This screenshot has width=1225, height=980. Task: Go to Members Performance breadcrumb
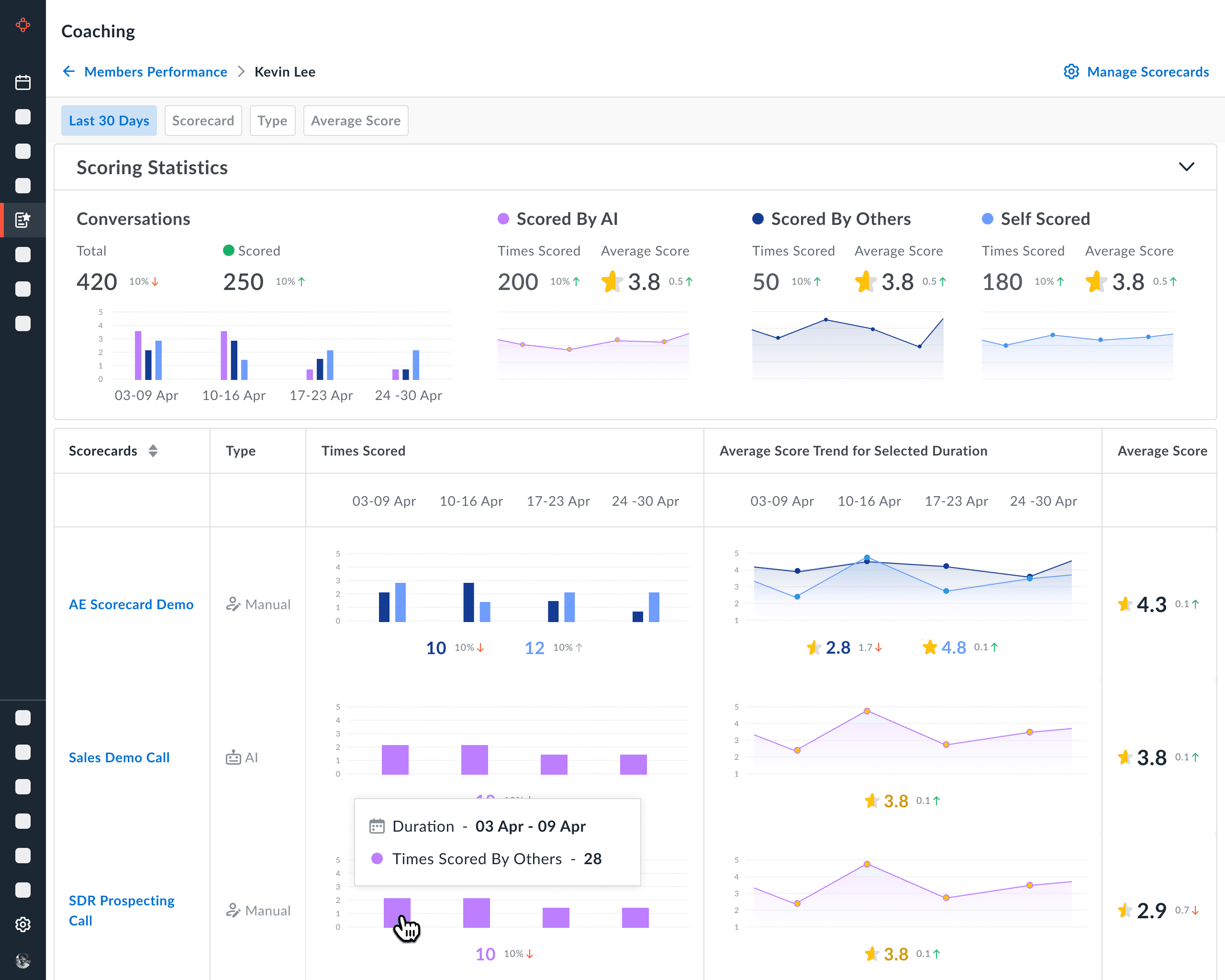coord(155,72)
